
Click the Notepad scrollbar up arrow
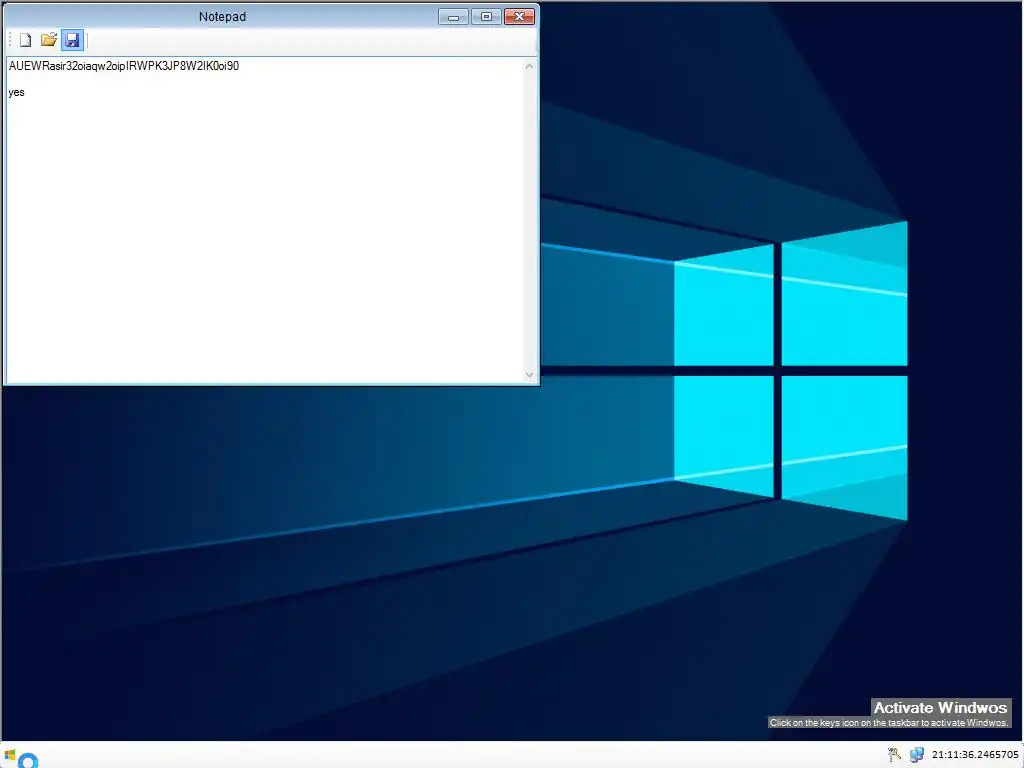pos(530,66)
